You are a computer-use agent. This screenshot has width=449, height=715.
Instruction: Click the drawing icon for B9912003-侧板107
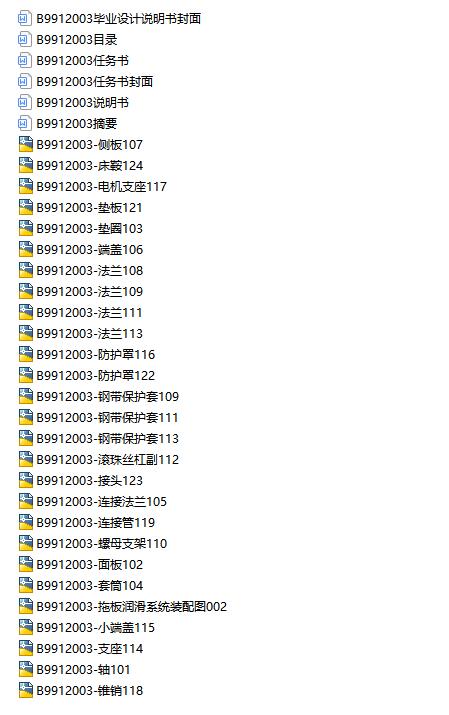click(x=26, y=145)
